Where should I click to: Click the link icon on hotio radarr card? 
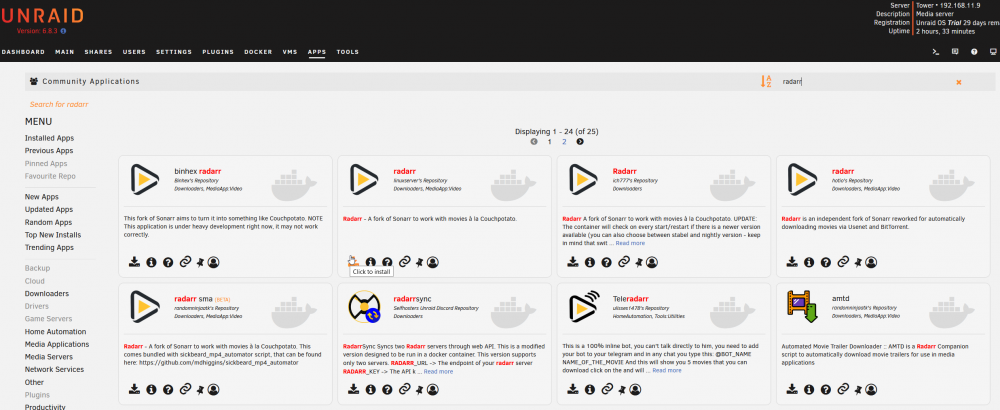(843, 262)
